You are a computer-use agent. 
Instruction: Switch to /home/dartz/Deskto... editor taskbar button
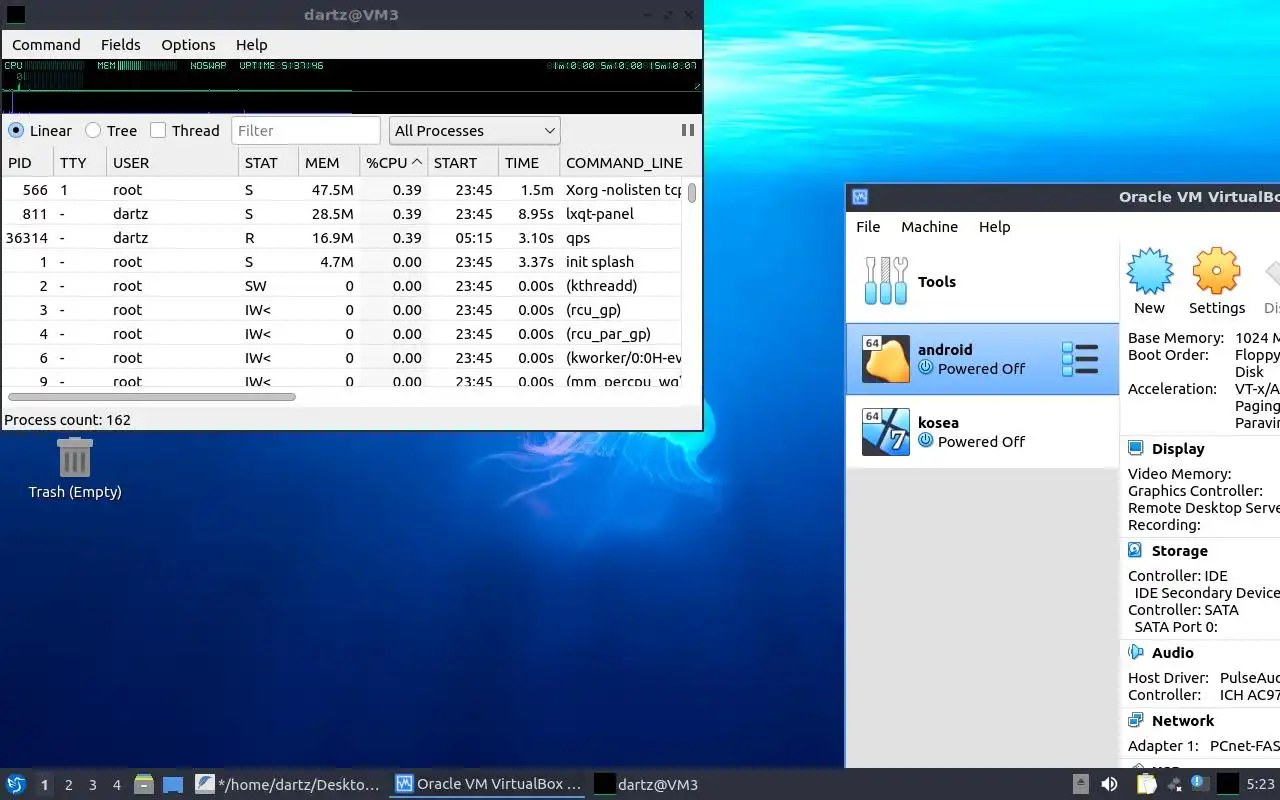pos(288,784)
